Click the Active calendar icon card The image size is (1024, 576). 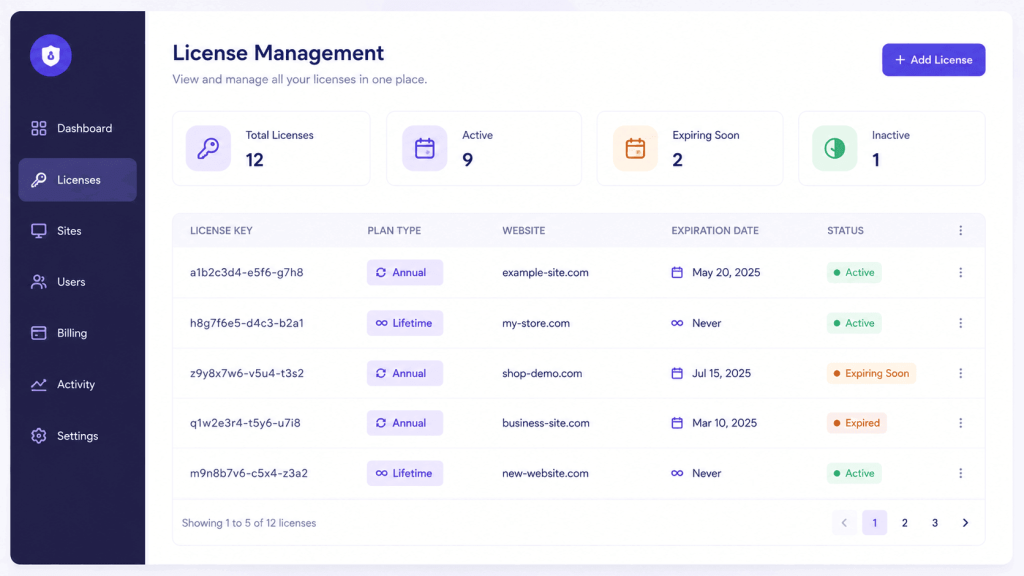(x=424, y=148)
